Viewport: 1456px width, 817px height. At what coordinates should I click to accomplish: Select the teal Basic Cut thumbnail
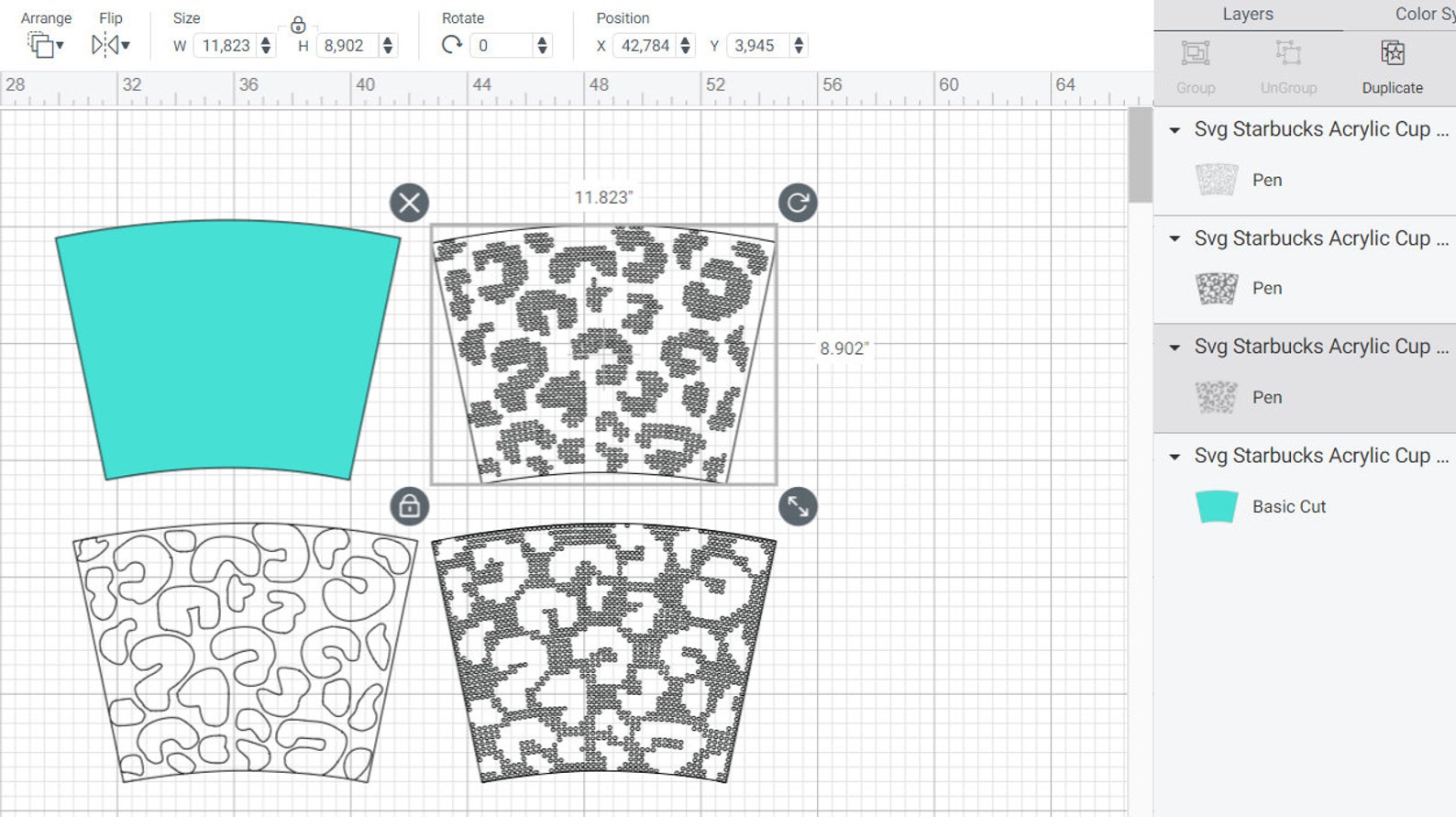(1217, 506)
